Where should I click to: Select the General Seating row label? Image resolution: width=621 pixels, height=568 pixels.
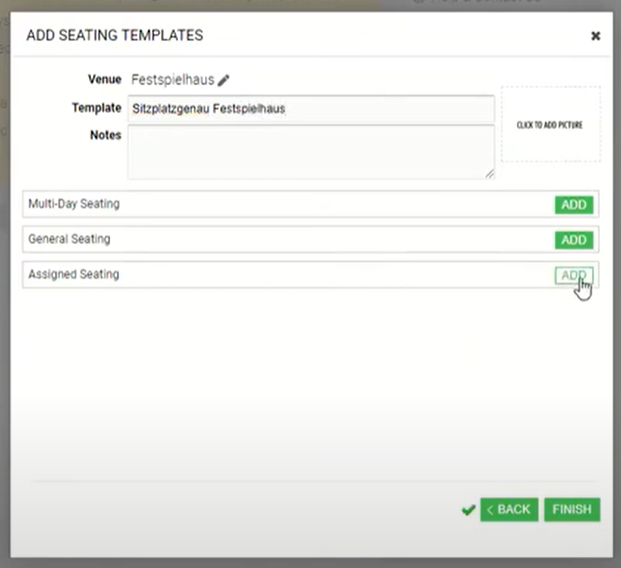click(69, 239)
